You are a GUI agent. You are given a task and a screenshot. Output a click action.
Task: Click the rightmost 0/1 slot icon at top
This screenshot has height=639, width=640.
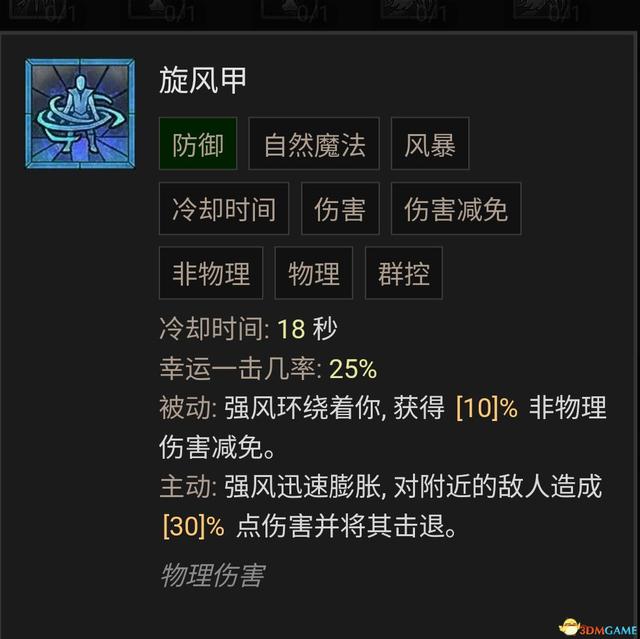pyautogui.click(x=547, y=10)
